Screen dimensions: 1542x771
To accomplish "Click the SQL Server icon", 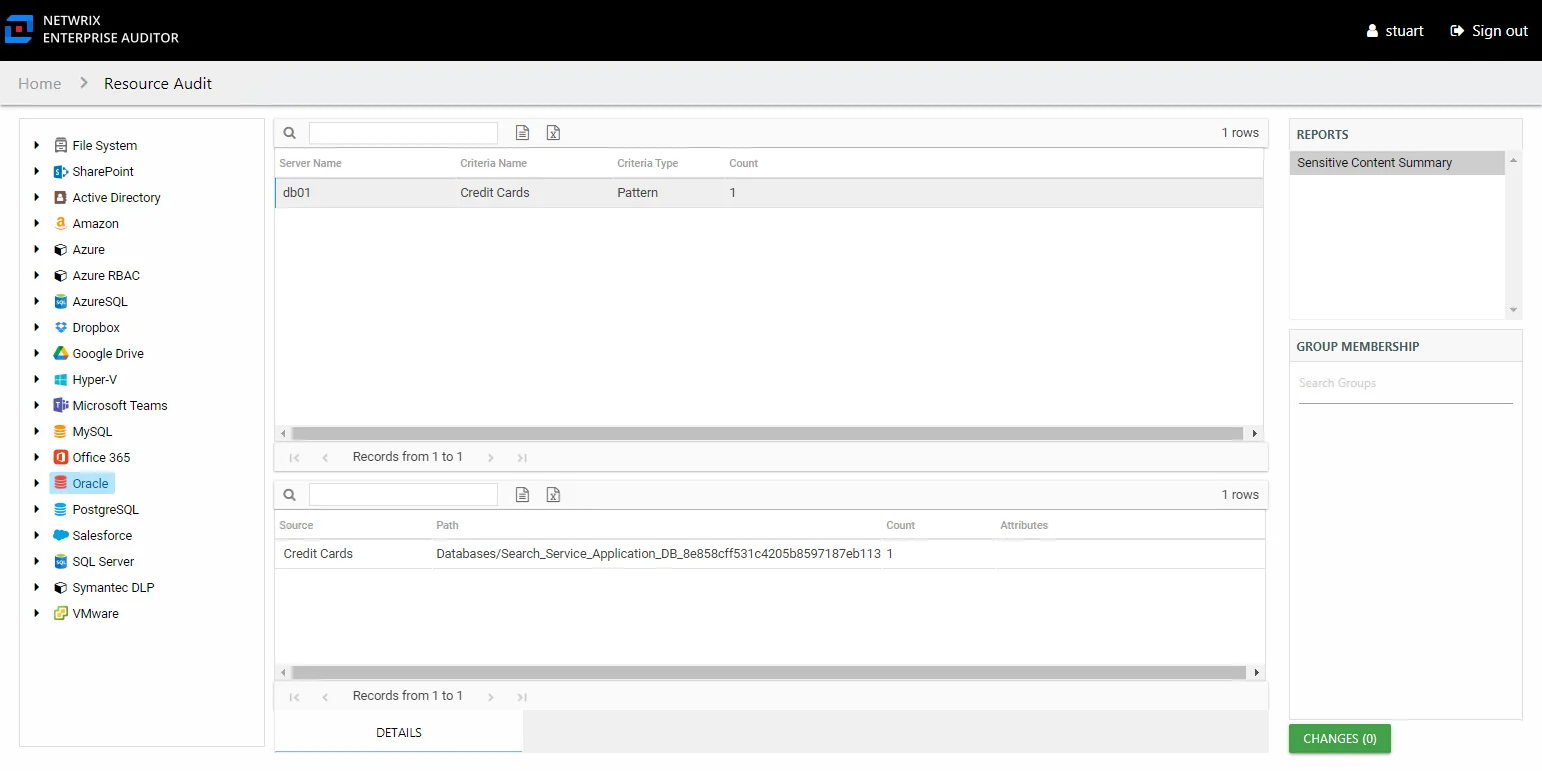I will pyautogui.click(x=61, y=561).
